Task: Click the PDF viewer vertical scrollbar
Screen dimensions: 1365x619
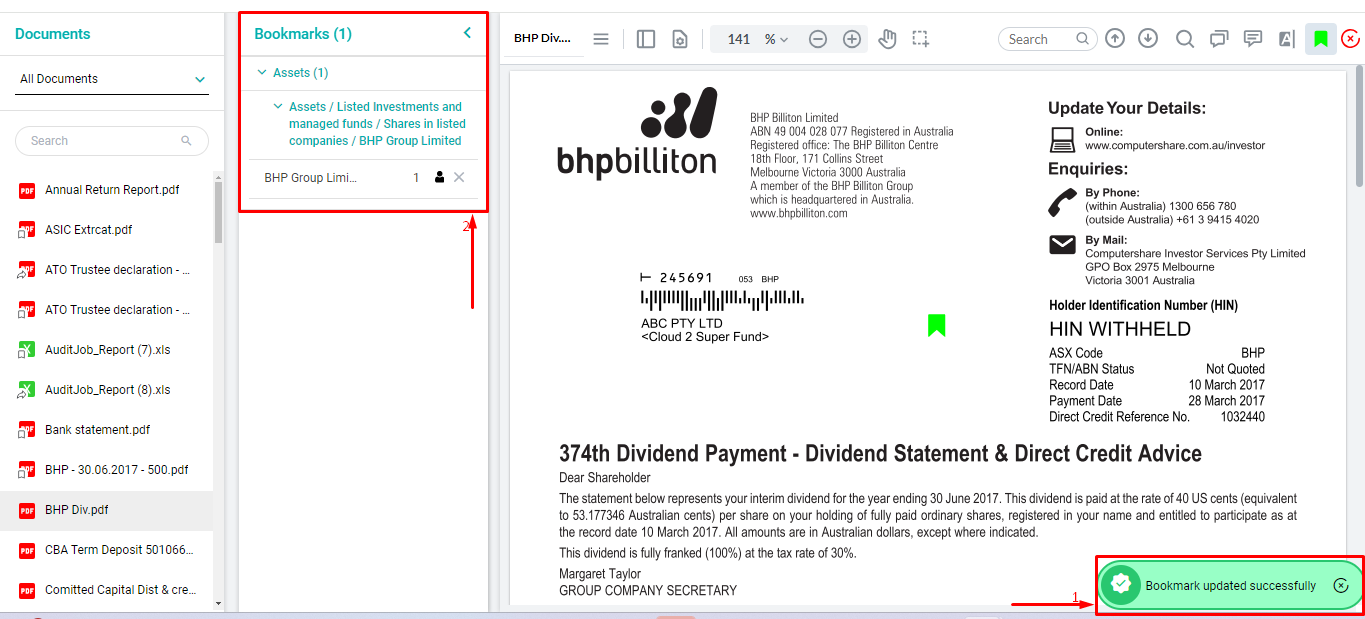Action: pyautogui.click(x=1359, y=127)
